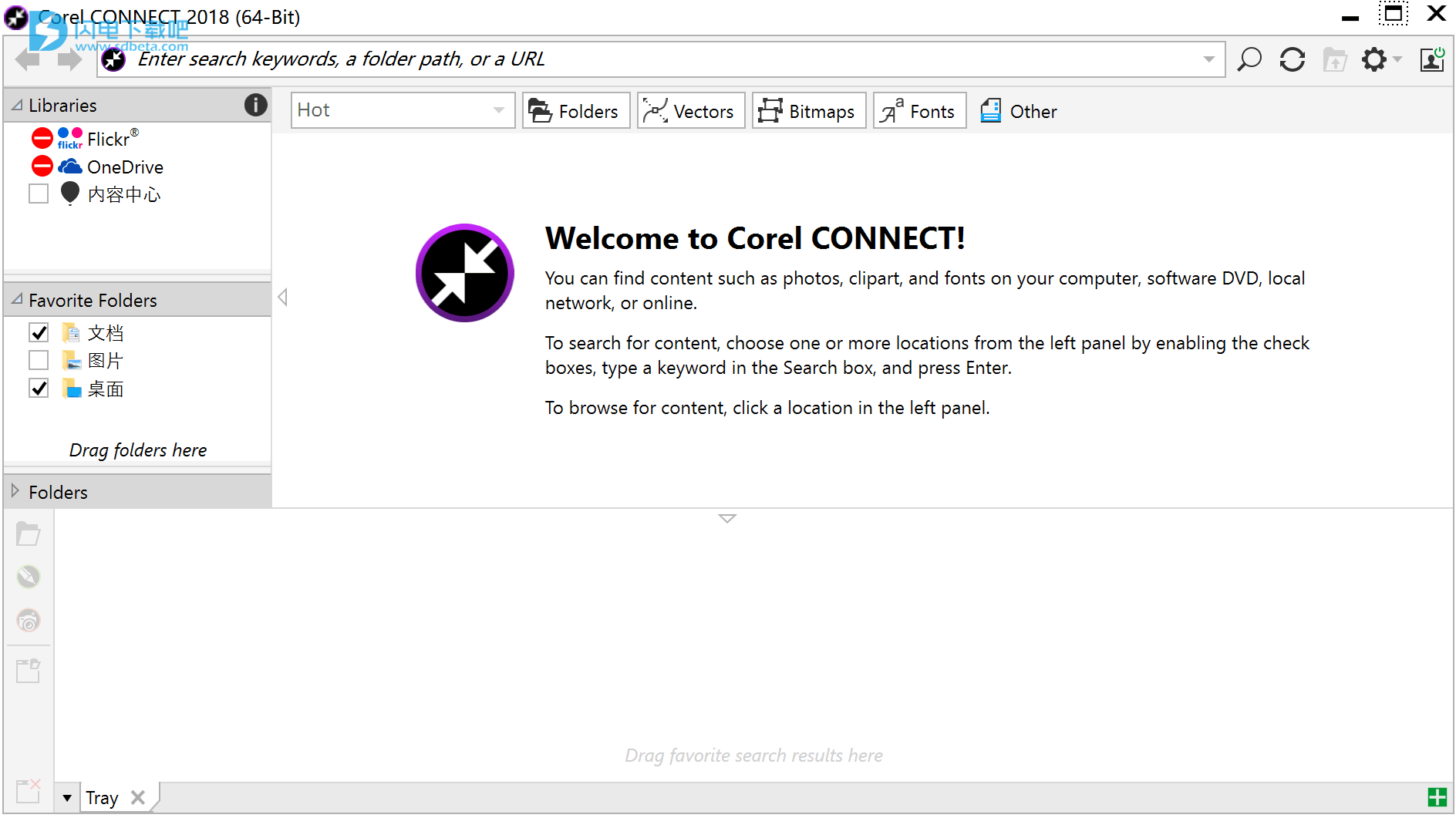Collapse the left panel with arrow handle
This screenshot has height=818, width=1456.
tap(282, 297)
